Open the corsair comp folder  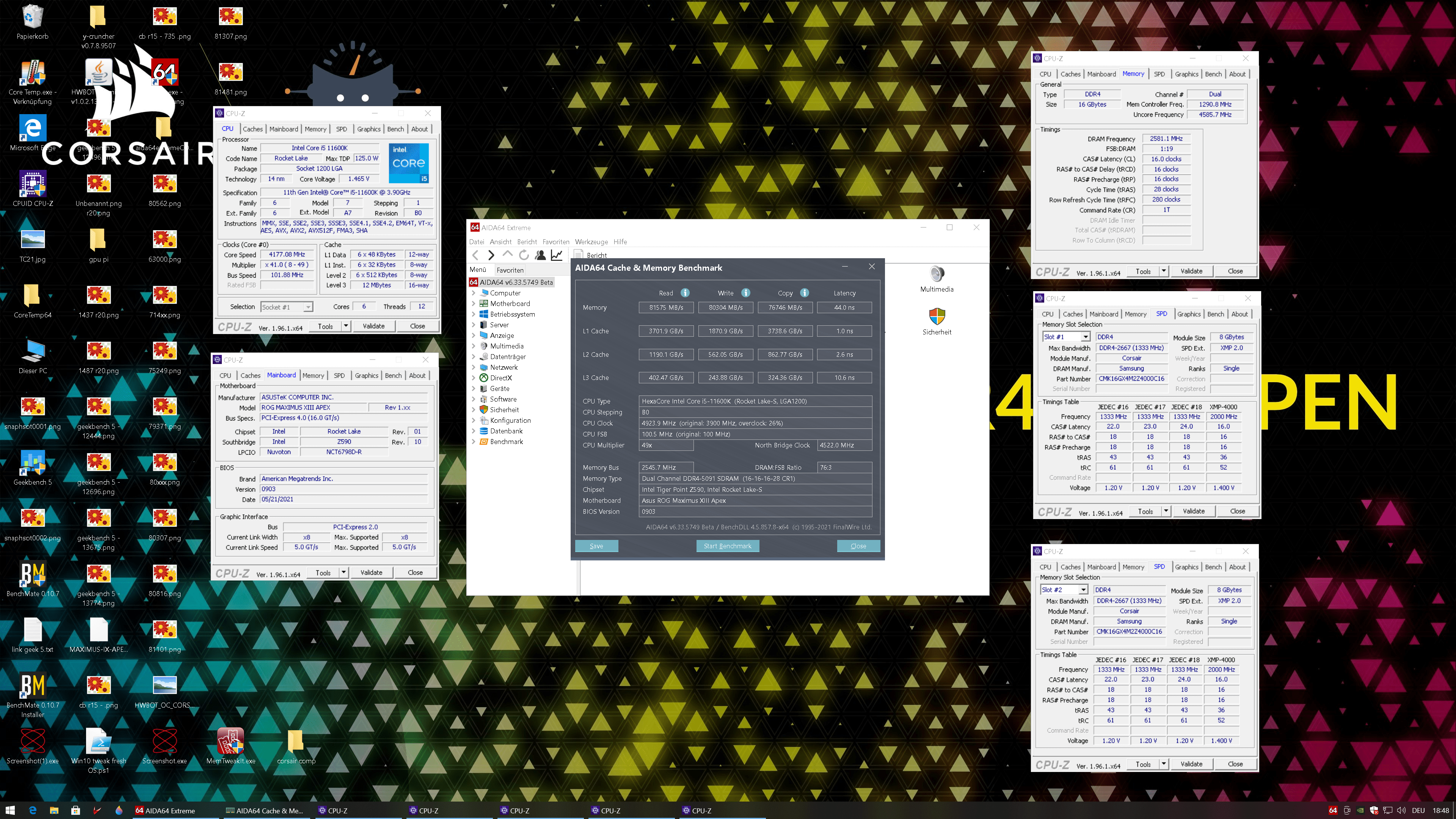coord(296,746)
